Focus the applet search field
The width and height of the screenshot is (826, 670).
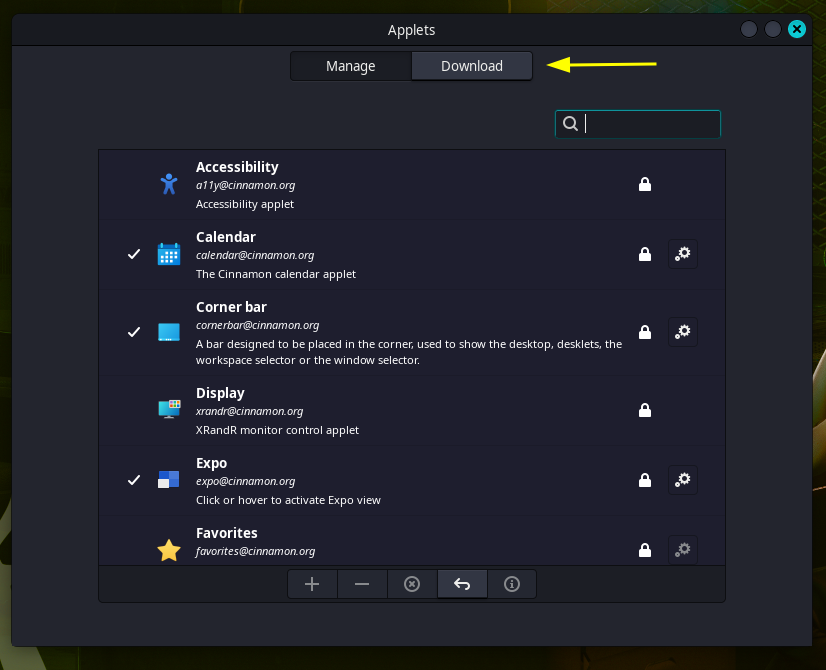point(648,124)
